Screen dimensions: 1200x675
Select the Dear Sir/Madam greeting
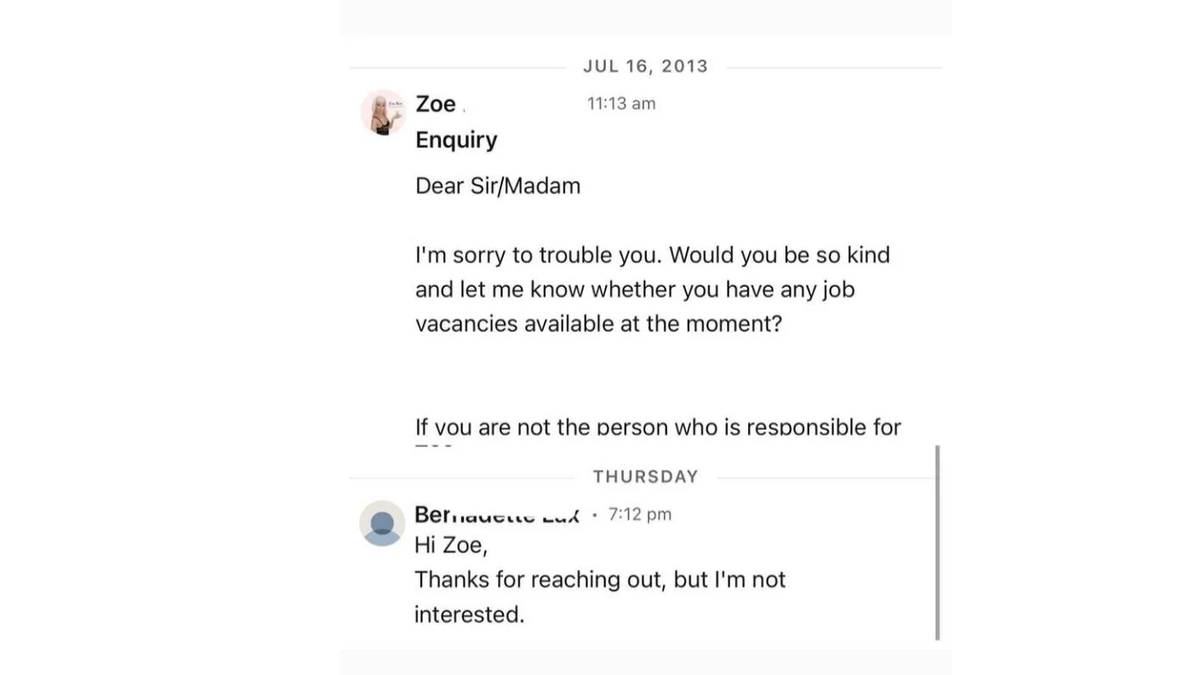497,185
